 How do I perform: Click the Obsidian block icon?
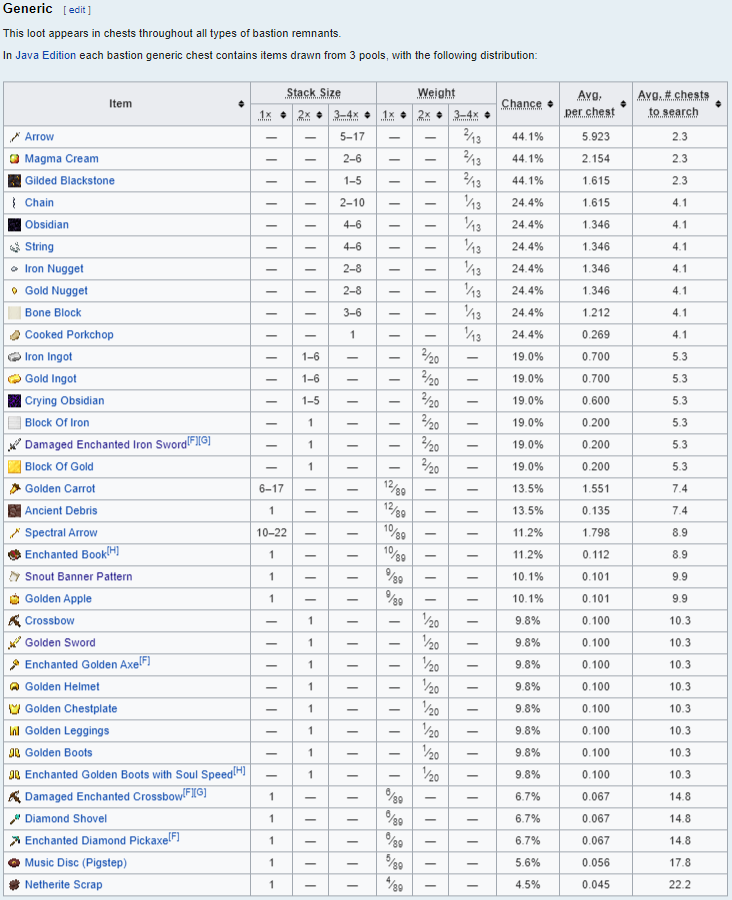click(x=15, y=225)
